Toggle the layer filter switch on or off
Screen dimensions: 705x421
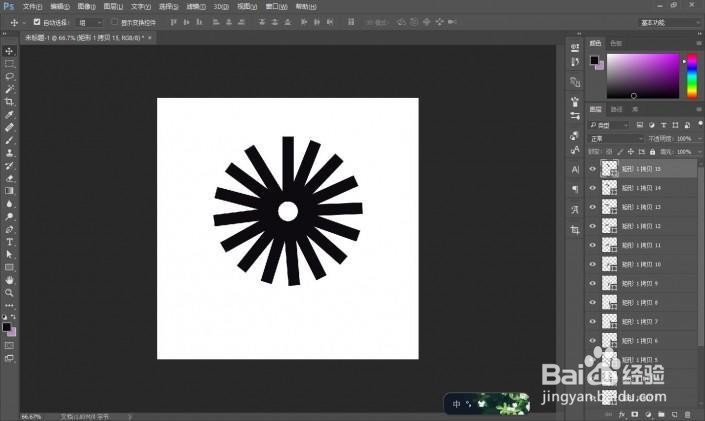pos(700,124)
